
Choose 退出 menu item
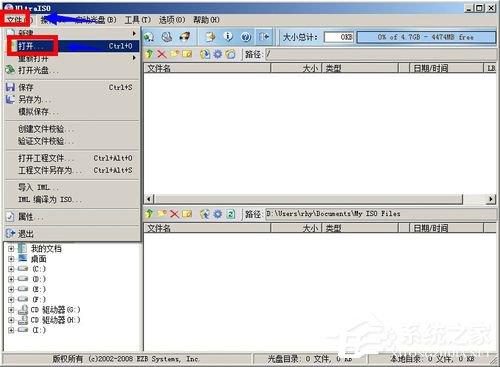72,234
